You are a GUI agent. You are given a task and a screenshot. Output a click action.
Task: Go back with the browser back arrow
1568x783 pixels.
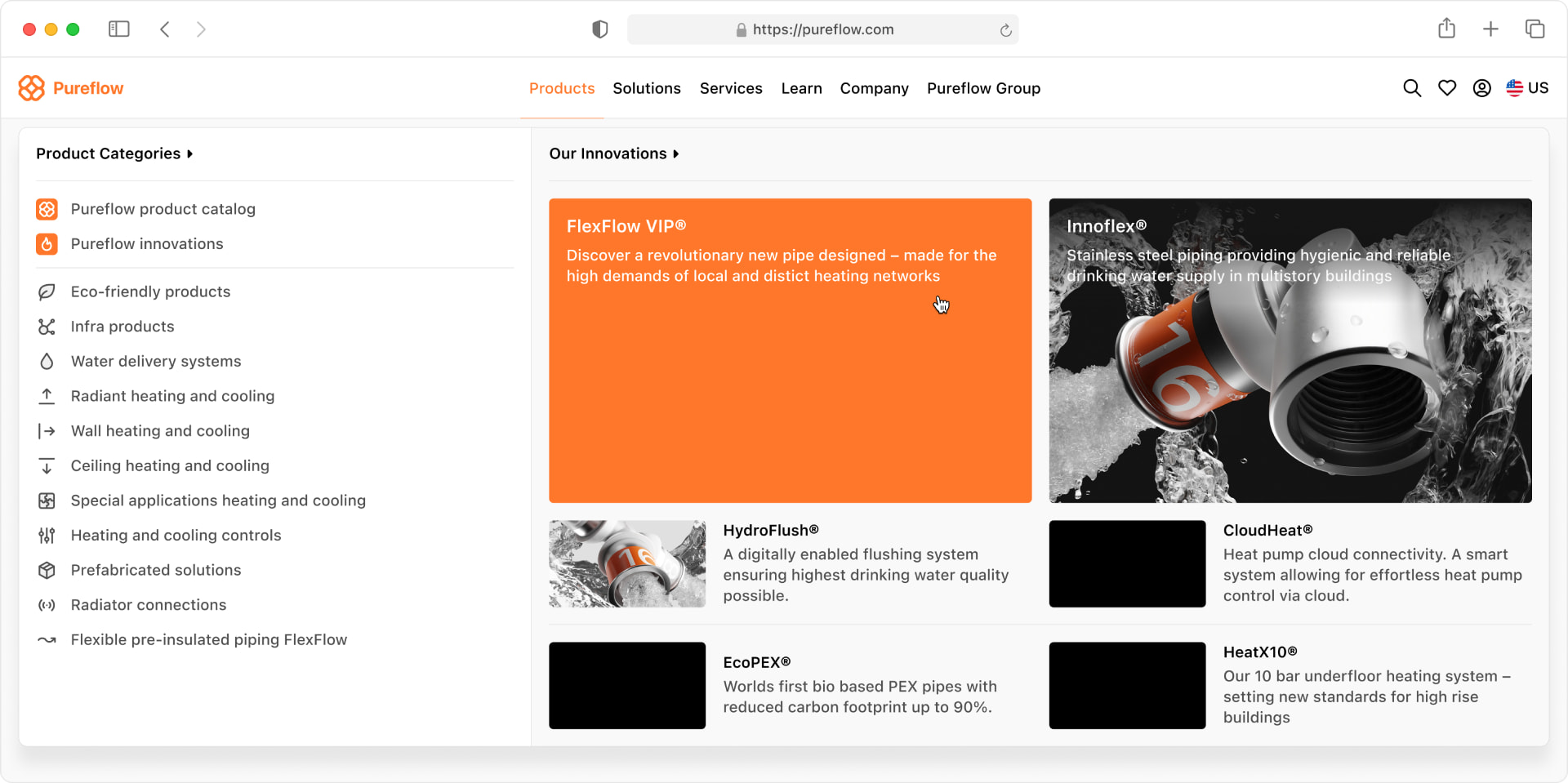(165, 29)
